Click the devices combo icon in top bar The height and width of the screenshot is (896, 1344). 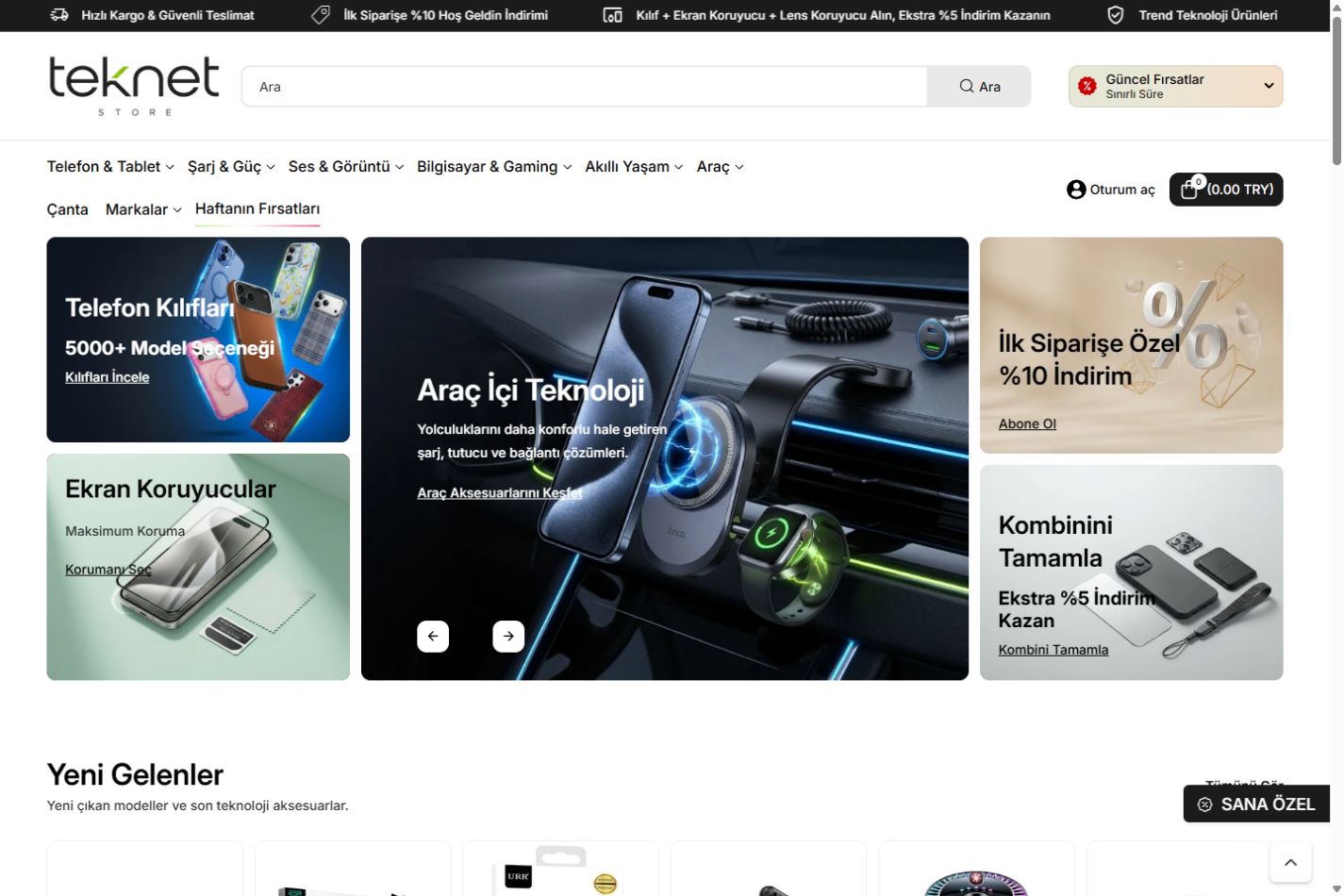coord(612,15)
